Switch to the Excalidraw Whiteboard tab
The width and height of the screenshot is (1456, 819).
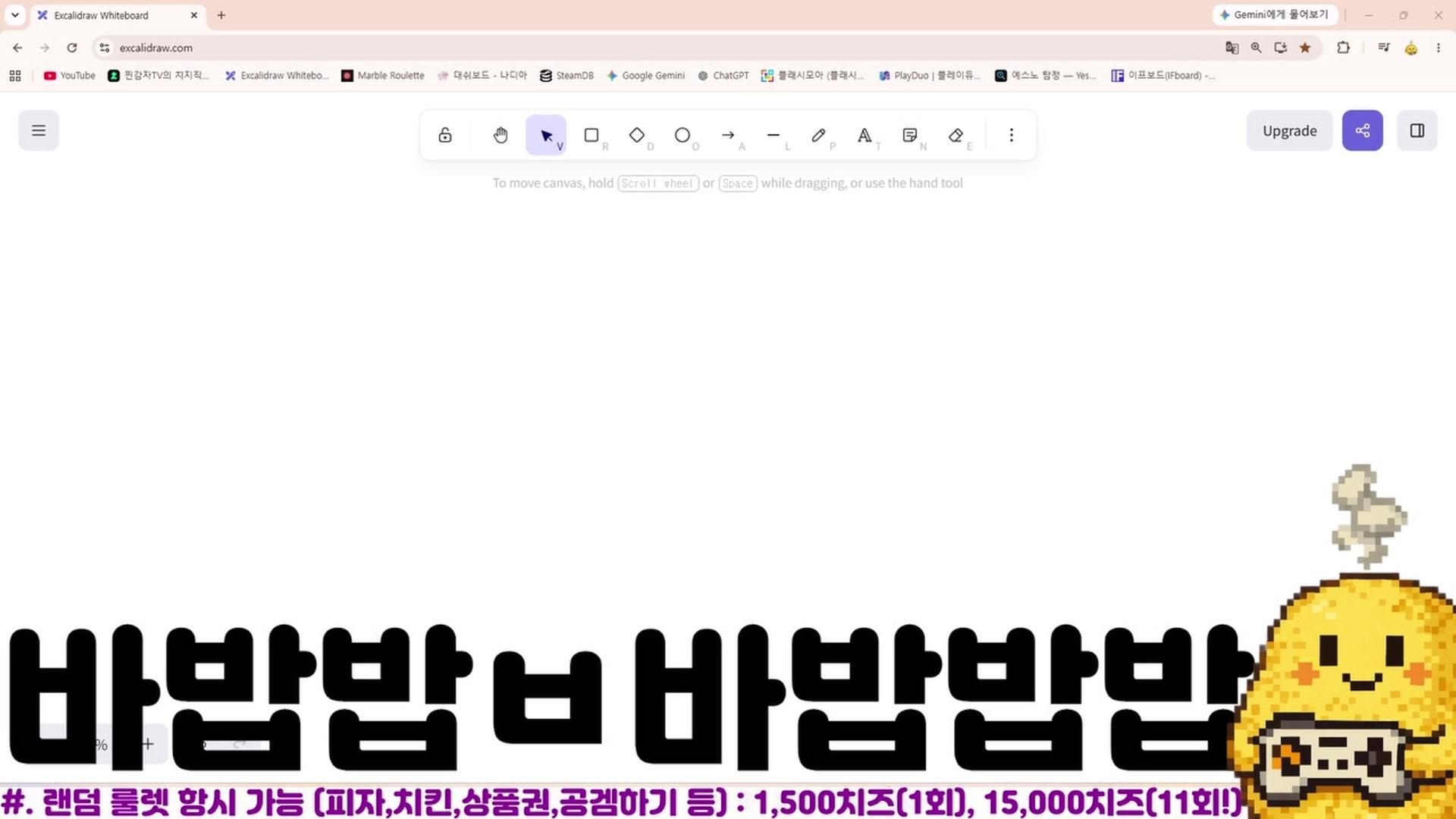pyautogui.click(x=118, y=15)
